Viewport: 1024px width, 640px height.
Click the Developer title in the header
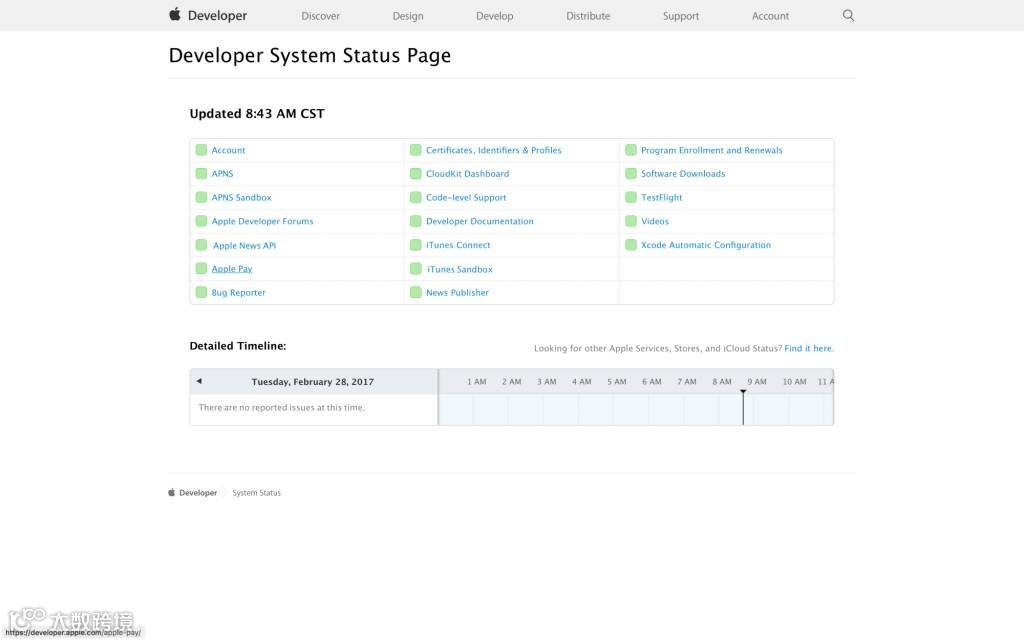217,16
